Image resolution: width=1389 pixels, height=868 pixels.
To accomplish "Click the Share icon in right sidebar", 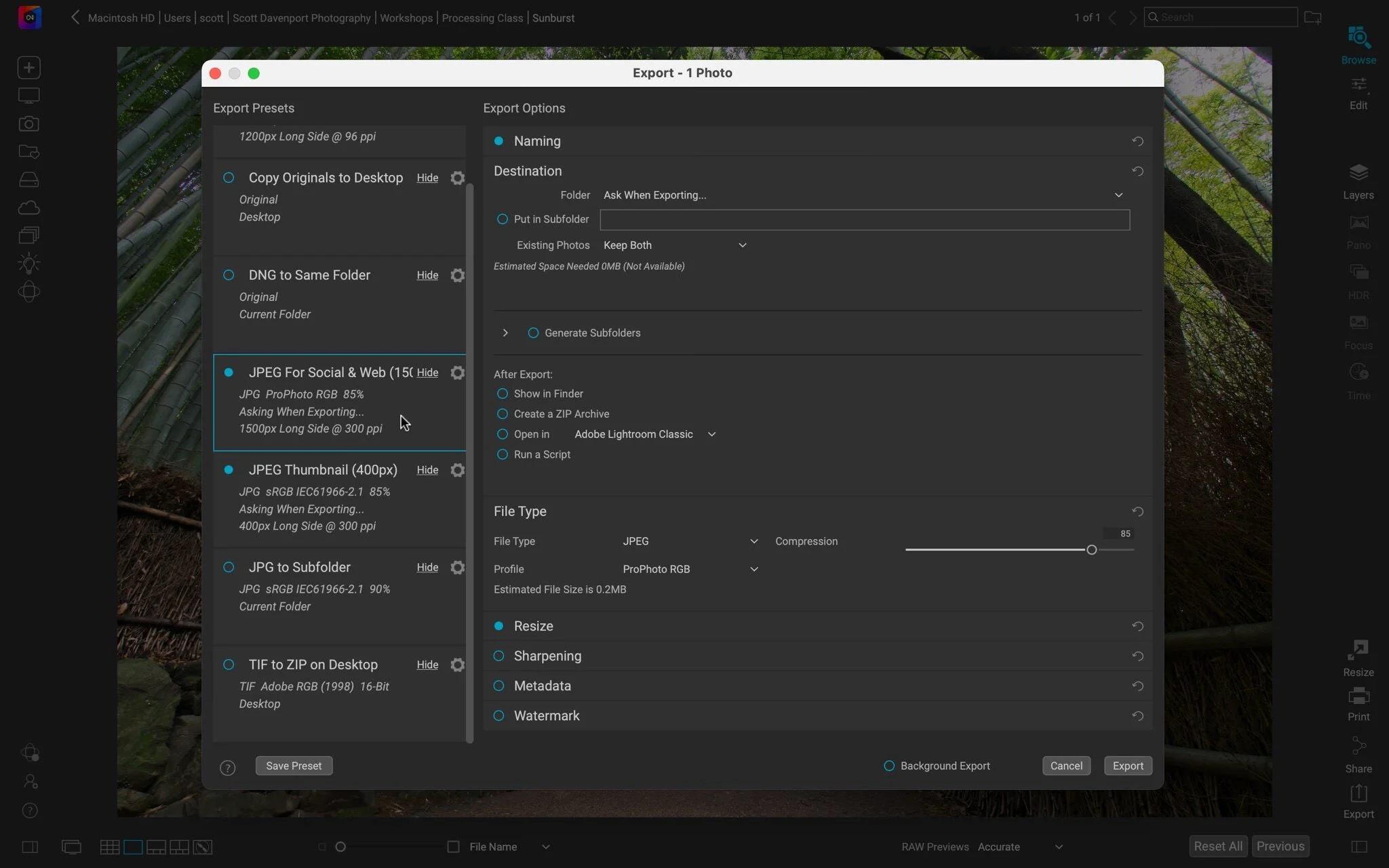I will 1358,755.
